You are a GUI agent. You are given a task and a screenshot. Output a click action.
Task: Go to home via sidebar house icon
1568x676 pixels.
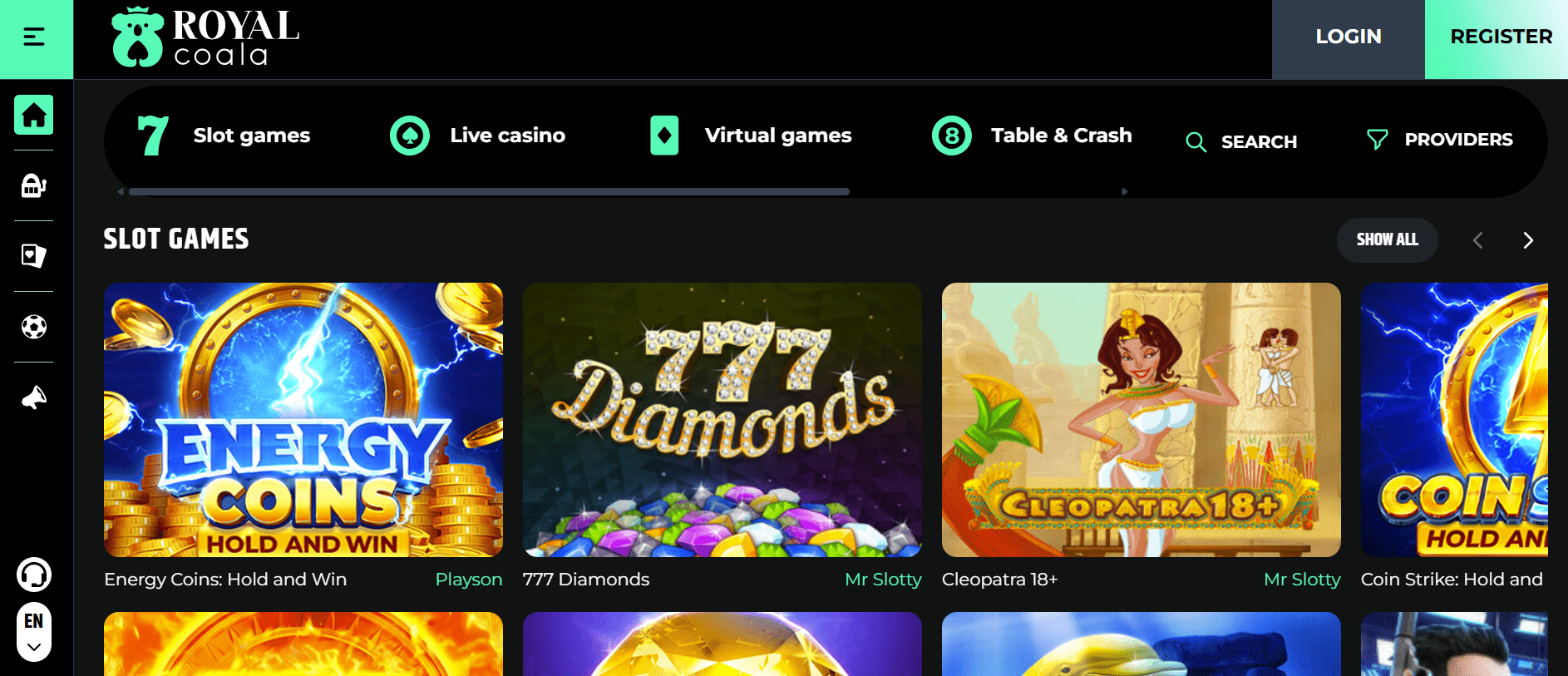[x=34, y=115]
